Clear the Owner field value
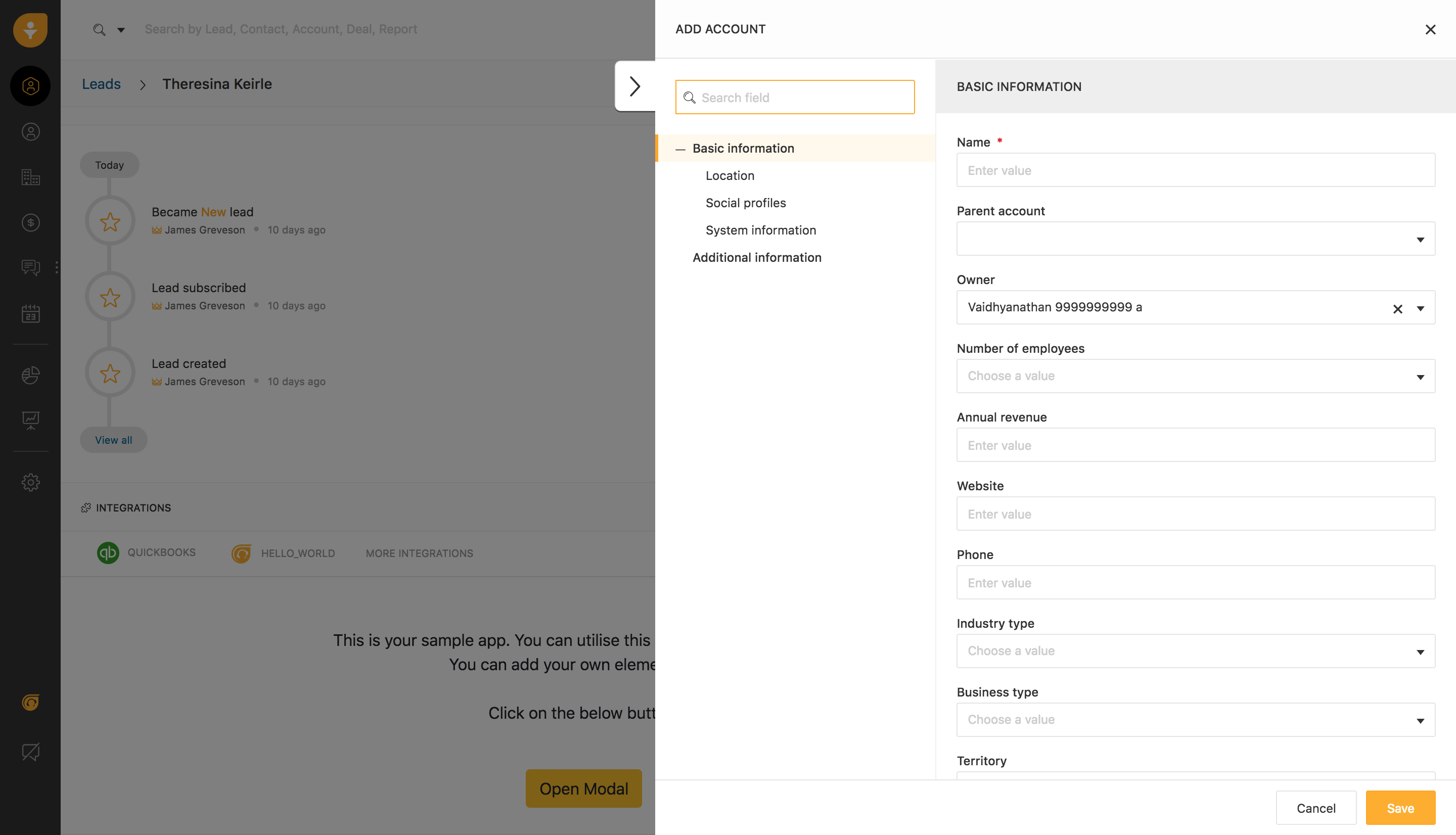Screen dimensions: 1456x835 (1397, 308)
